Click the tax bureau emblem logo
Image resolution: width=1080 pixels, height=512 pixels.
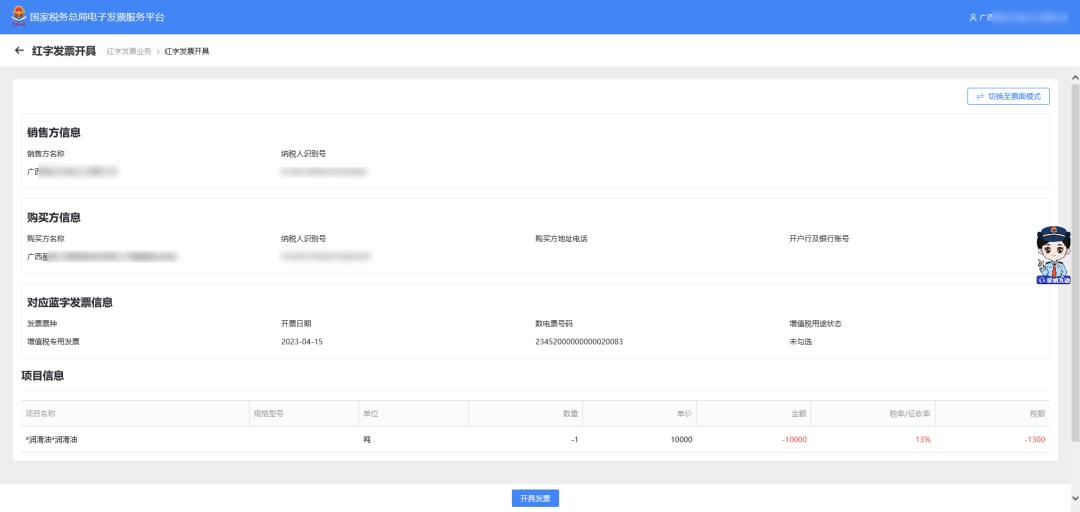19,17
